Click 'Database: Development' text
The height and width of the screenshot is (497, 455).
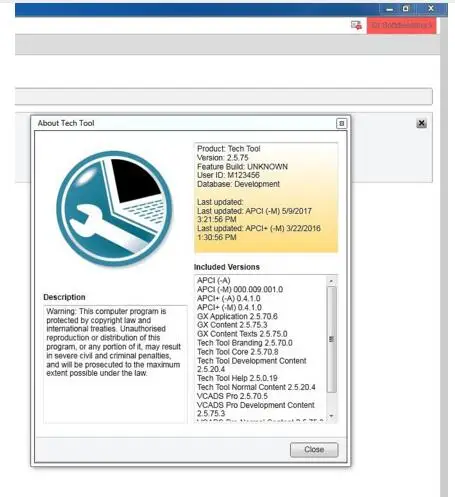pyautogui.click(x=238, y=184)
